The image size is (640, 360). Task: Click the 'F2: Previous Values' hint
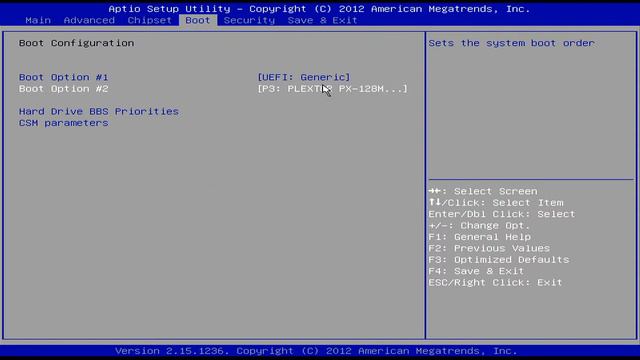coord(489,248)
